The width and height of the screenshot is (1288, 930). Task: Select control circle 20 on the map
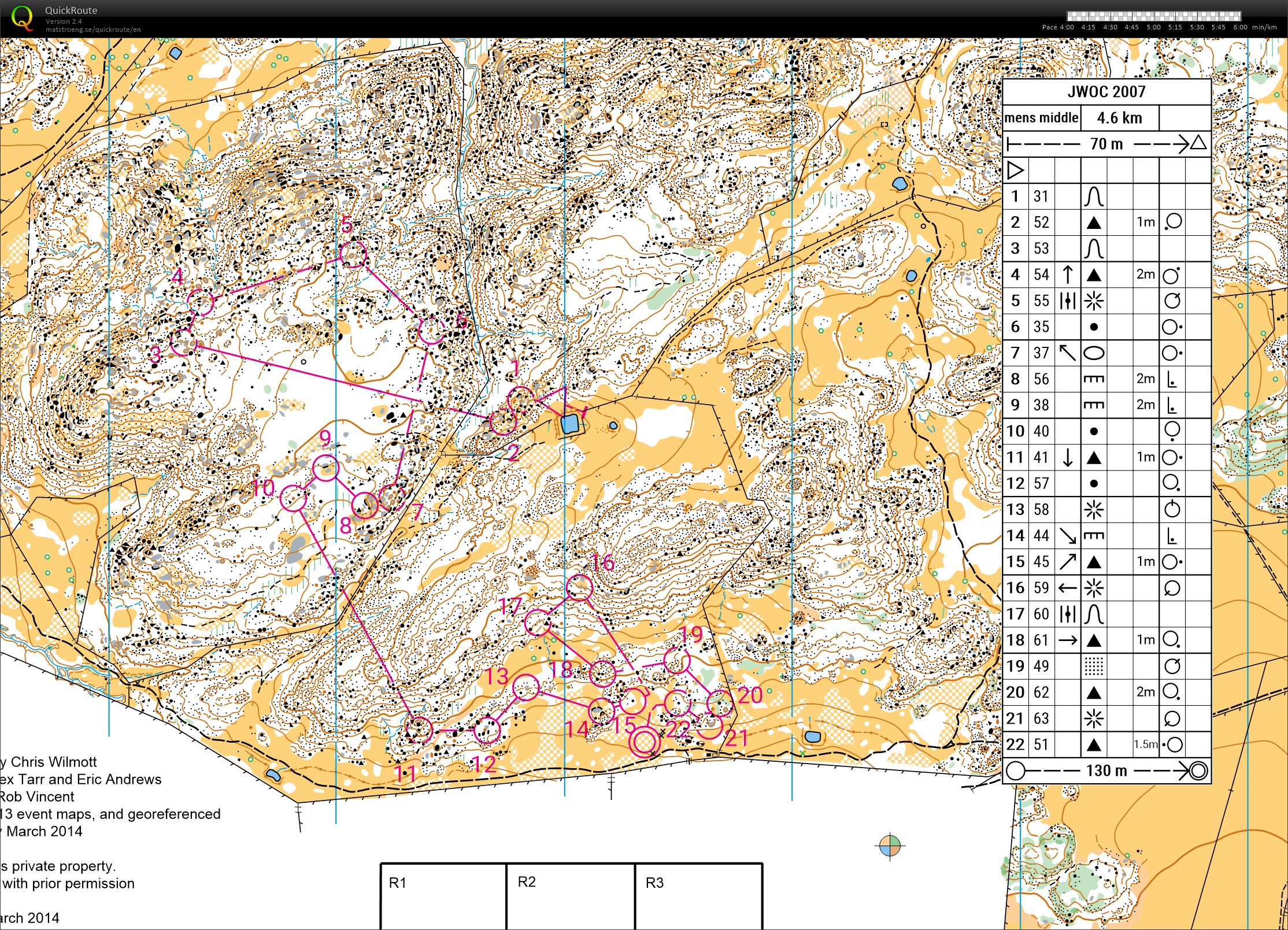720,703
